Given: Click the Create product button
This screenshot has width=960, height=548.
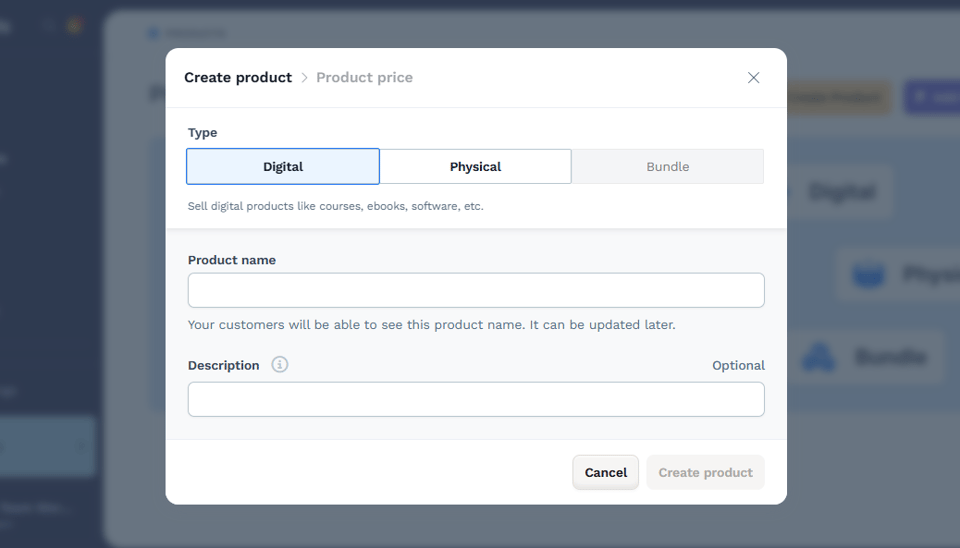Looking at the screenshot, I should 705,472.
